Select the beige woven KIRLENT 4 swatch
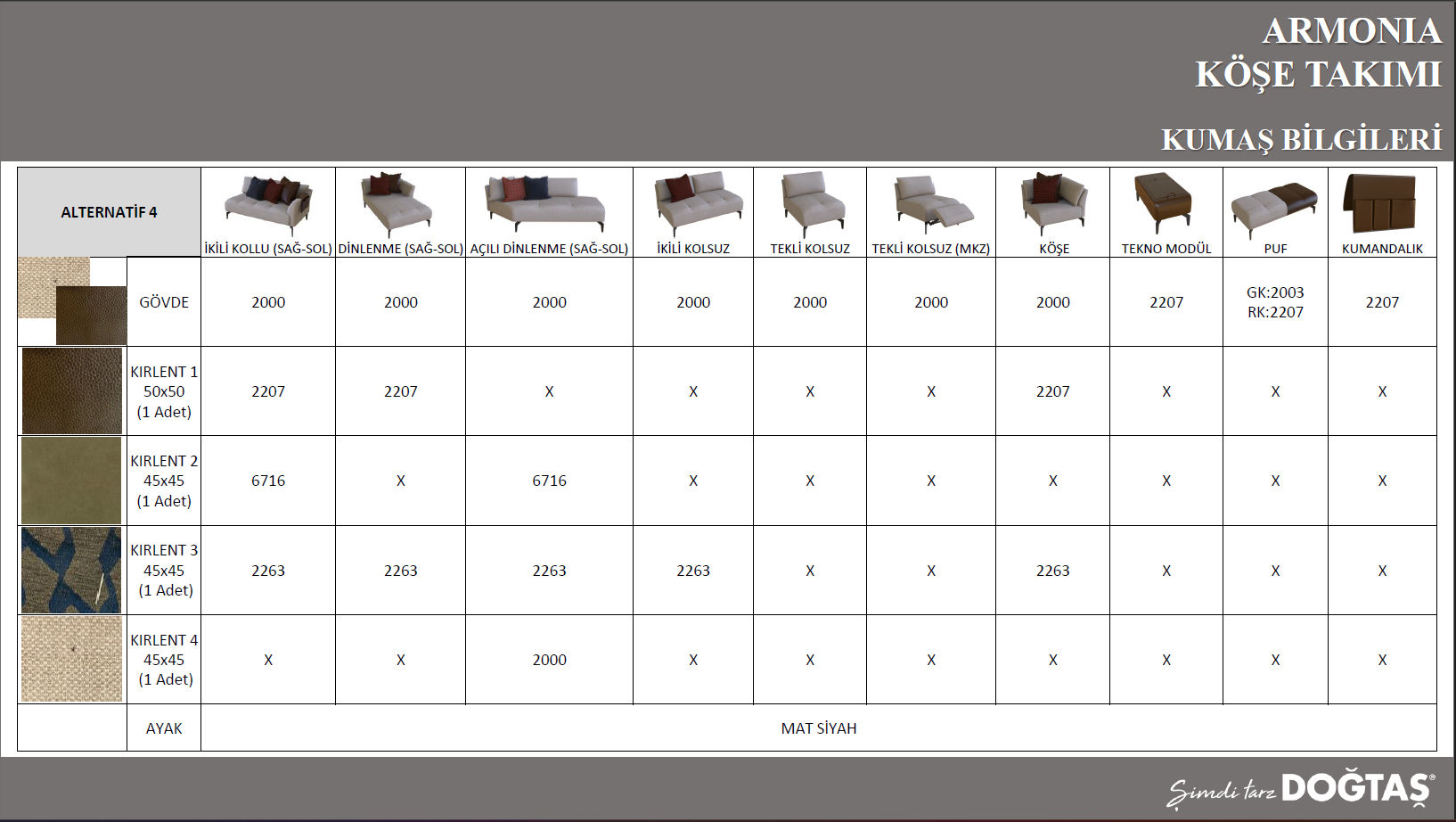The width and height of the screenshot is (1456, 822). pos(71,659)
